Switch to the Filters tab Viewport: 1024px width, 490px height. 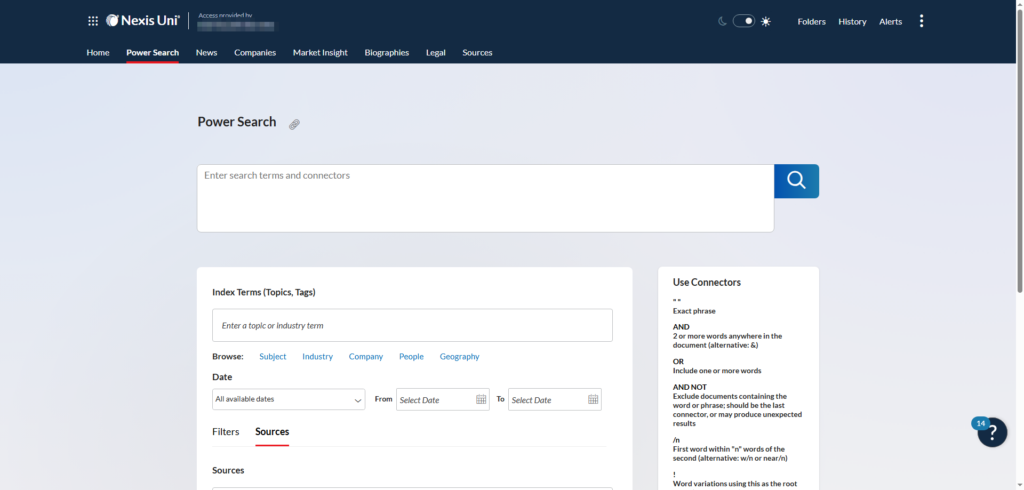pyautogui.click(x=226, y=432)
